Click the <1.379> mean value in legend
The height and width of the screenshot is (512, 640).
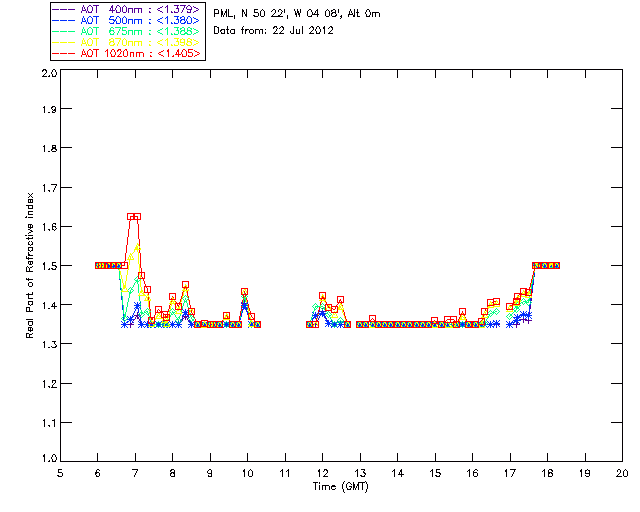pos(178,9)
